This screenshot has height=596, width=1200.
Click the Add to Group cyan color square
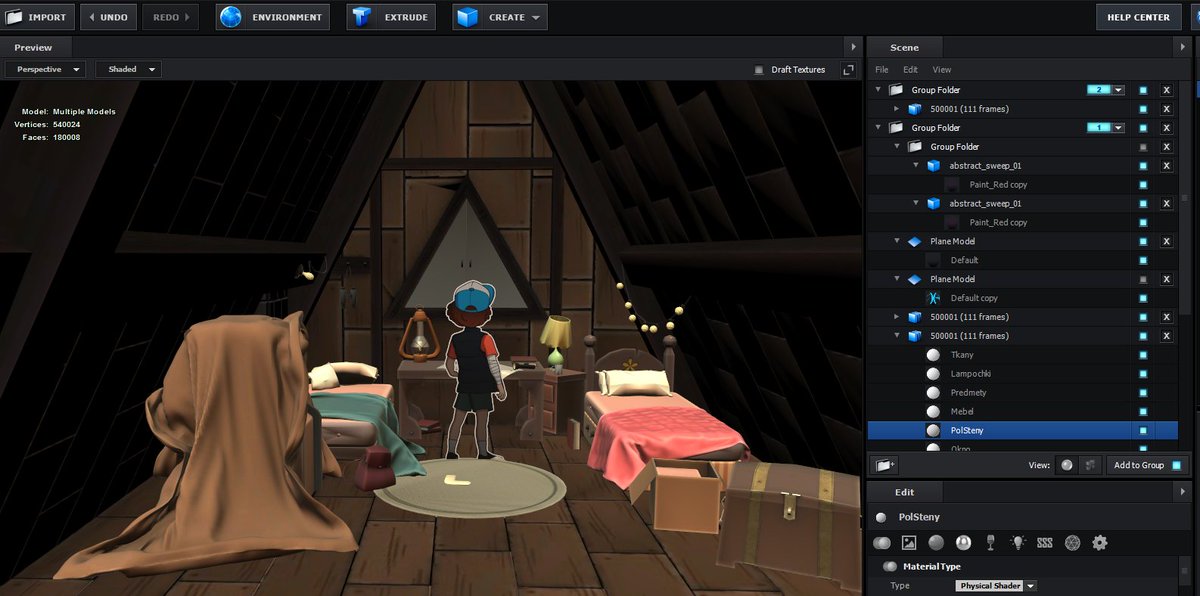[x=1176, y=465]
